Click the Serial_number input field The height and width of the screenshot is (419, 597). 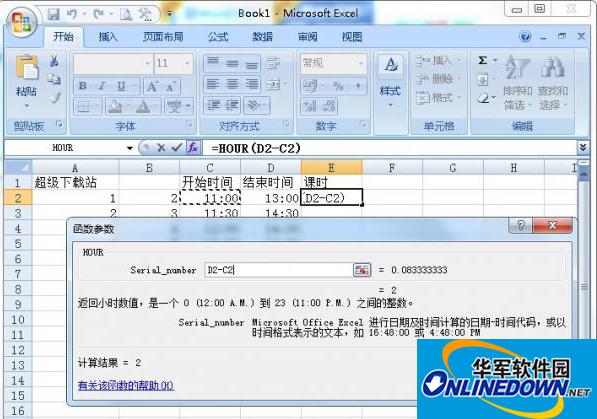pyautogui.click(x=279, y=270)
